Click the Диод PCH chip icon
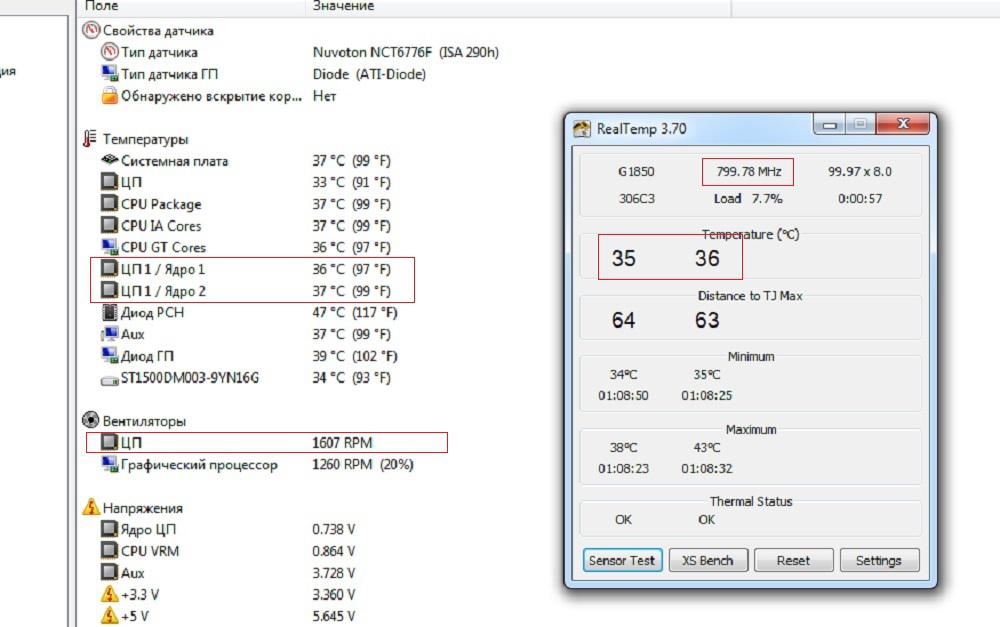The height and width of the screenshot is (627, 1000). coord(109,313)
